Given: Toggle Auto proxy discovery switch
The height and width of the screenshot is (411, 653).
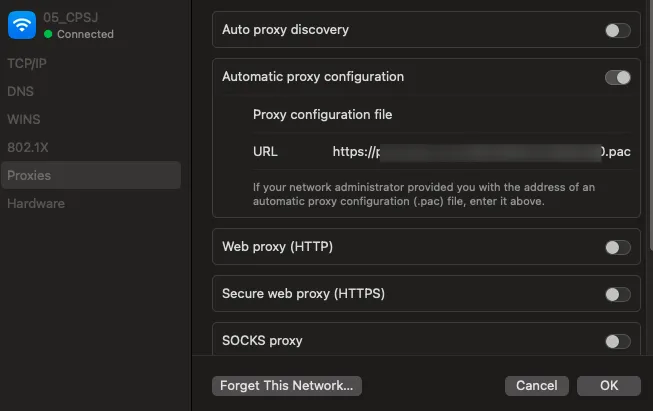Looking at the screenshot, I should (618, 30).
